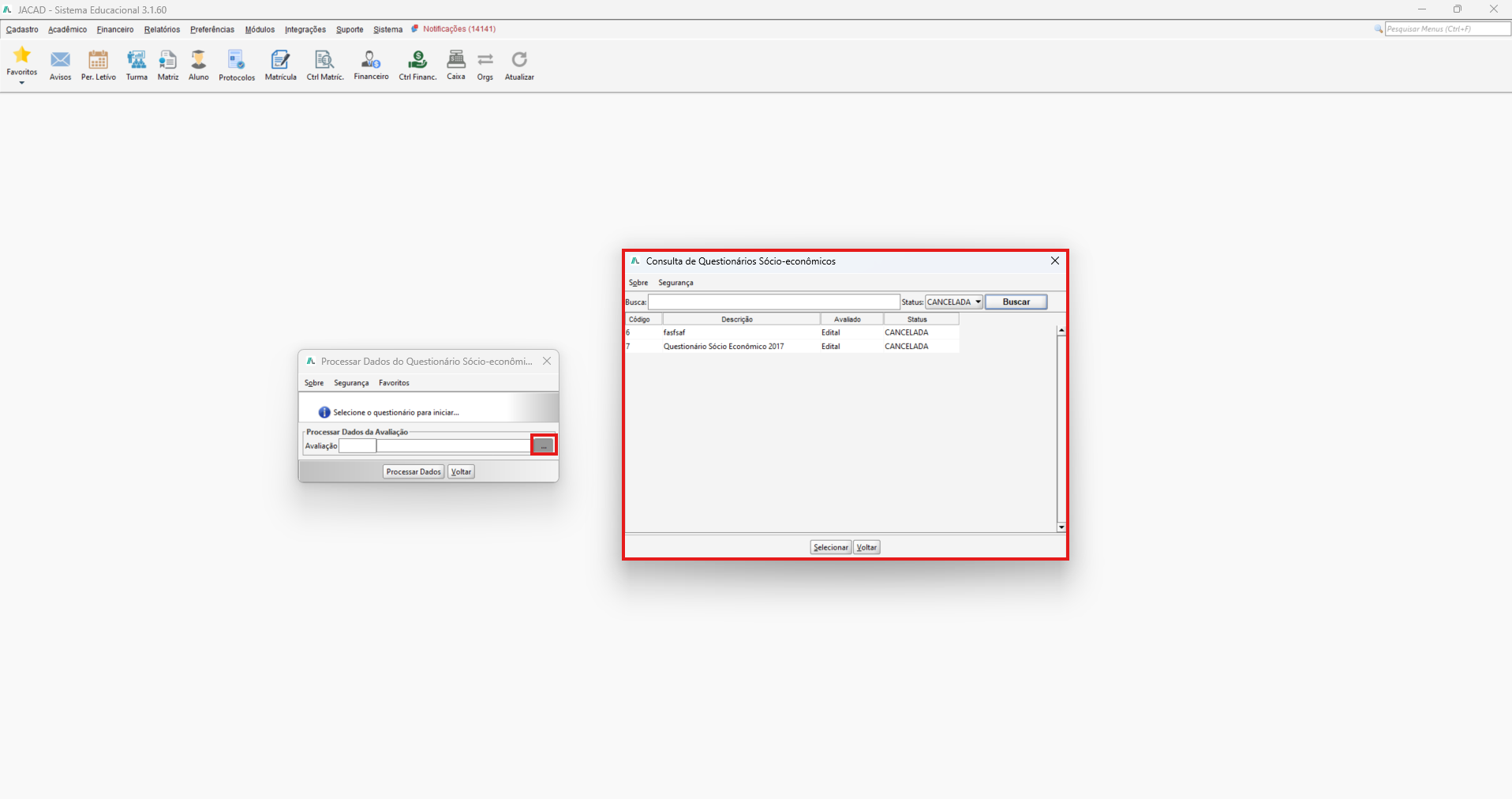
Task: Open the Status CANCELADA dropdown
Action: click(x=953, y=302)
